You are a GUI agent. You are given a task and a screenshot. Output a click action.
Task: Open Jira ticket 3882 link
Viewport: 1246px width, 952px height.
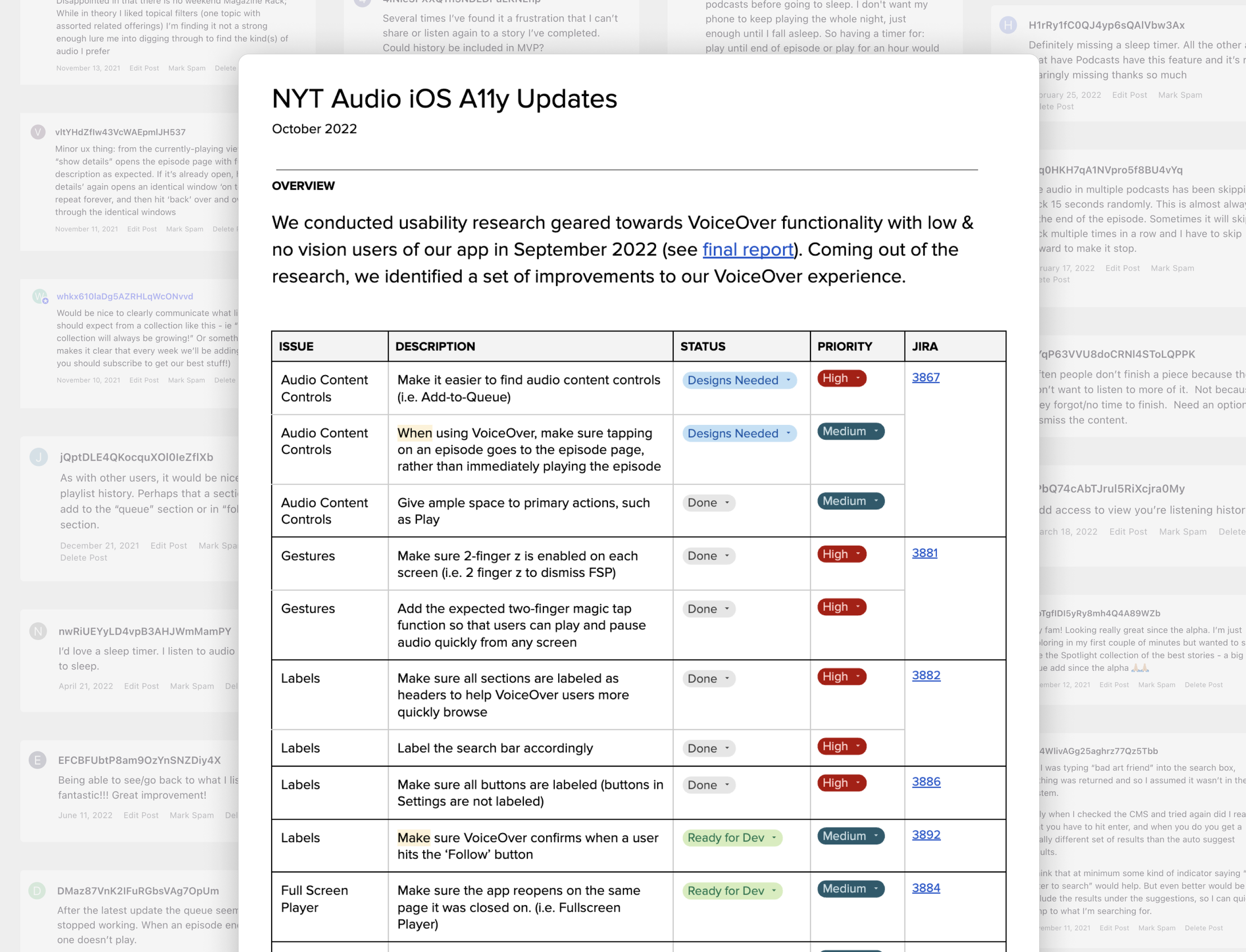click(926, 676)
